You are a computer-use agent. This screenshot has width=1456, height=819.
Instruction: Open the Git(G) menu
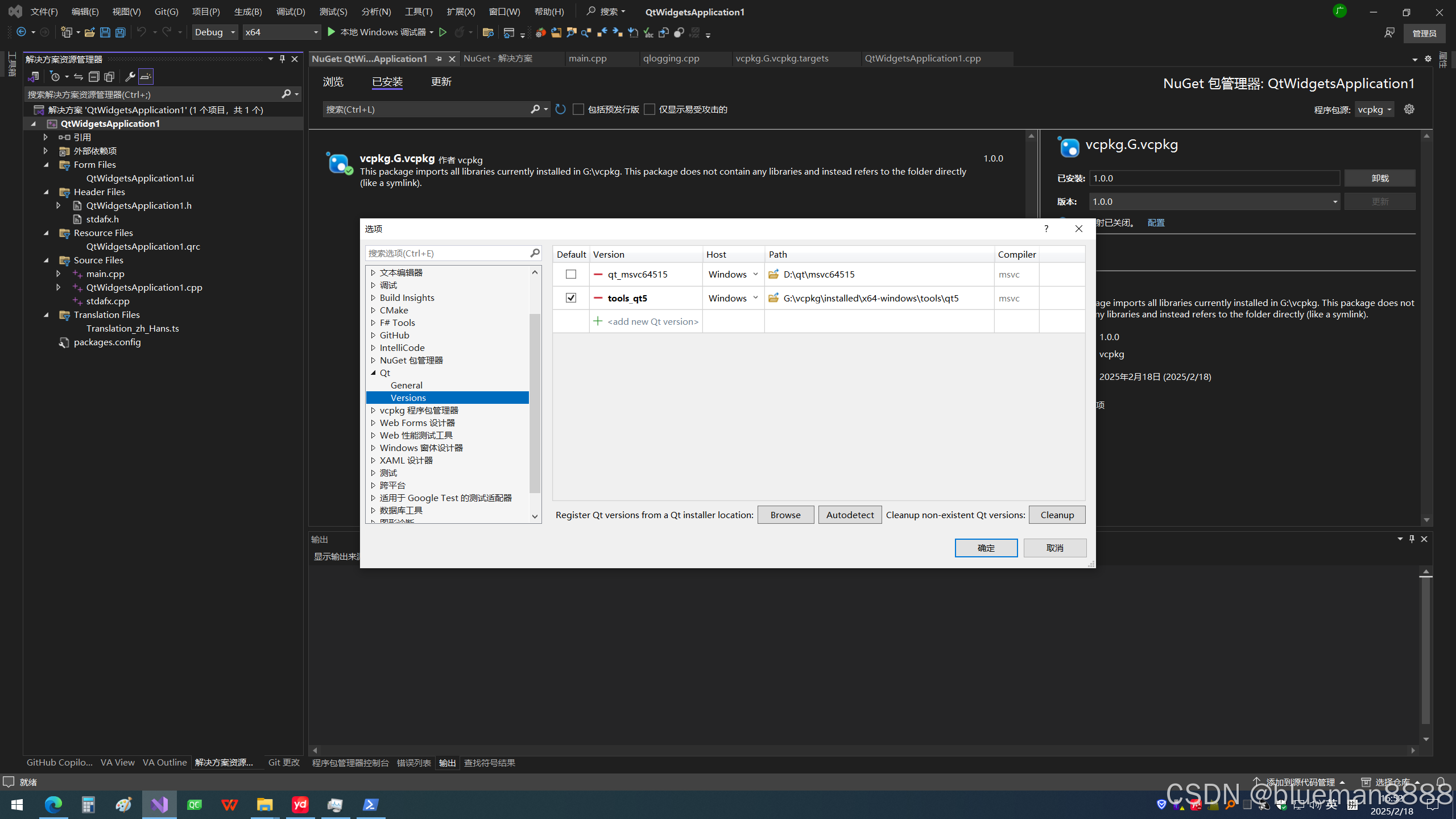coord(166,11)
